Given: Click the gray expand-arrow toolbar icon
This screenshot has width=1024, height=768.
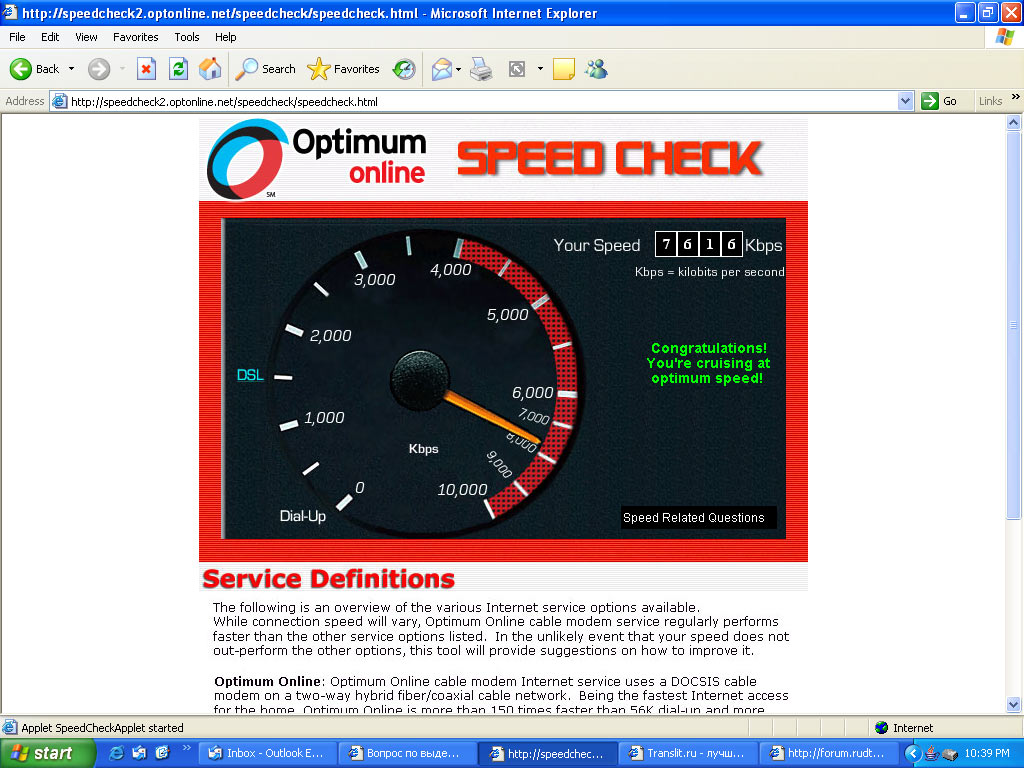Looking at the screenshot, I should [x=517, y=69].
